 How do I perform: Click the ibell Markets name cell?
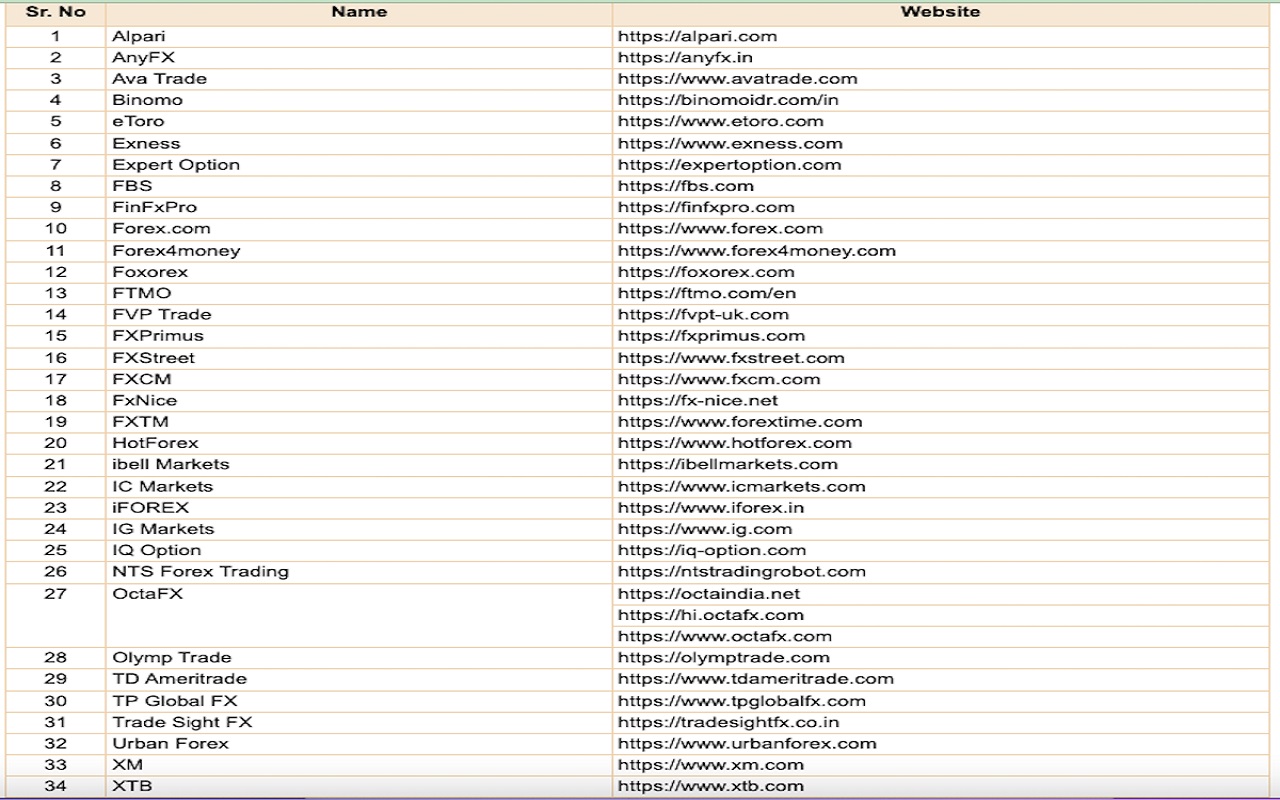pyautogui.click(x=359, y=464)
